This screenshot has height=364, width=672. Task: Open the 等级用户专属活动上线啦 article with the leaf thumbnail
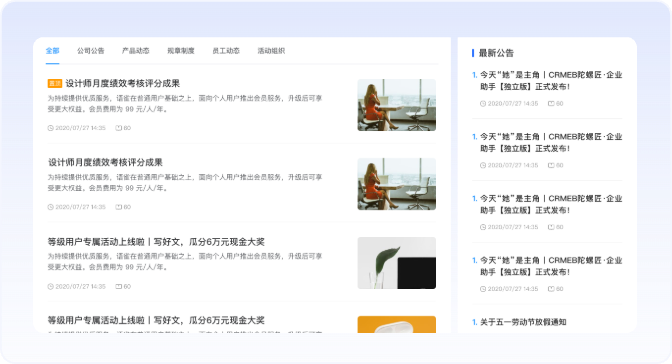coord(156,242)
